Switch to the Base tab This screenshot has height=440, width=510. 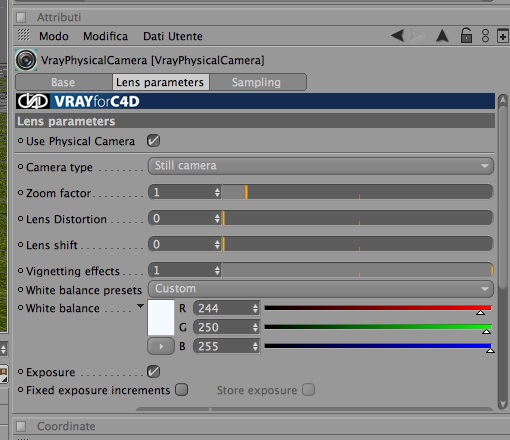click(63, 82)
